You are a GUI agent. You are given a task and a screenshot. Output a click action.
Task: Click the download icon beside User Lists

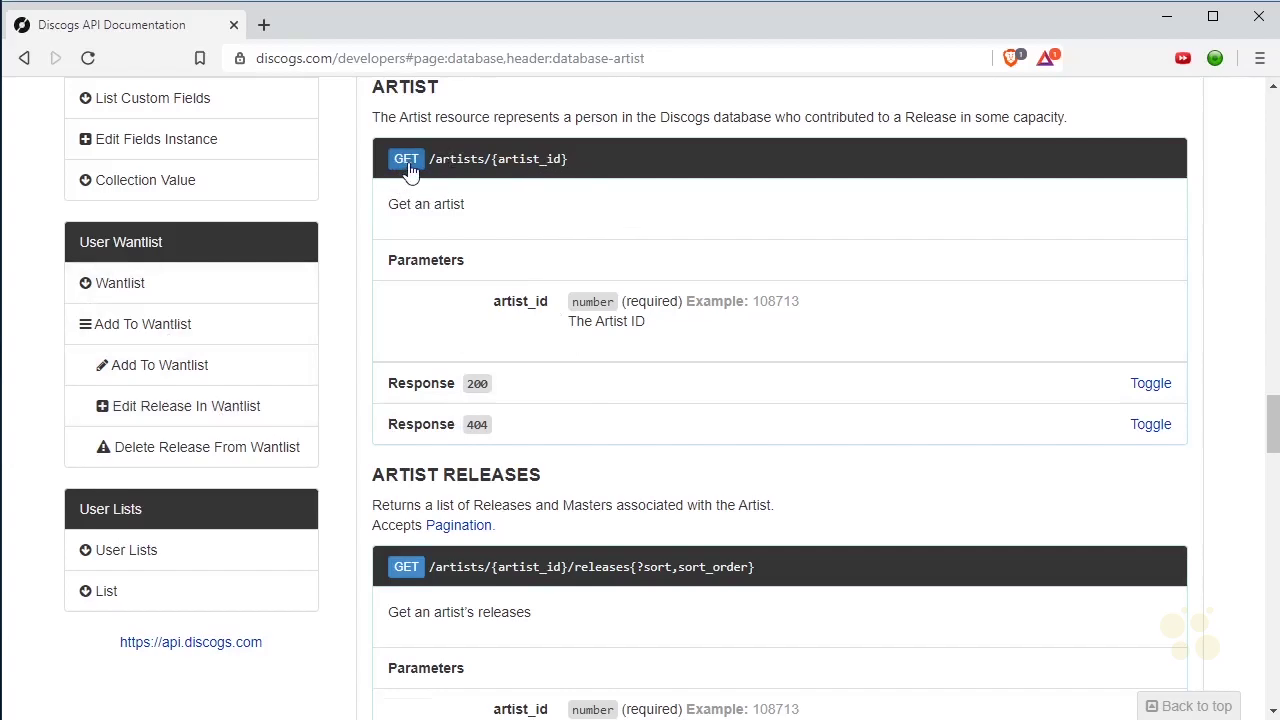85,550
